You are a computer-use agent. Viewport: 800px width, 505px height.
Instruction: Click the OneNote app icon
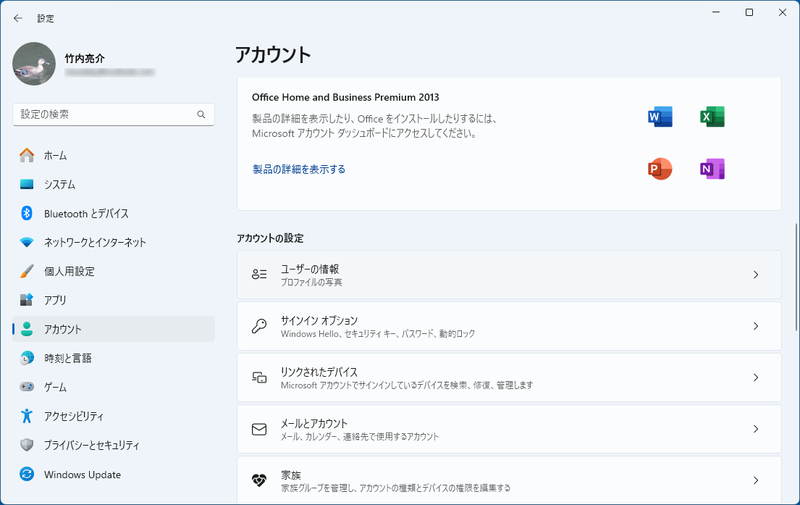[712, 169]
